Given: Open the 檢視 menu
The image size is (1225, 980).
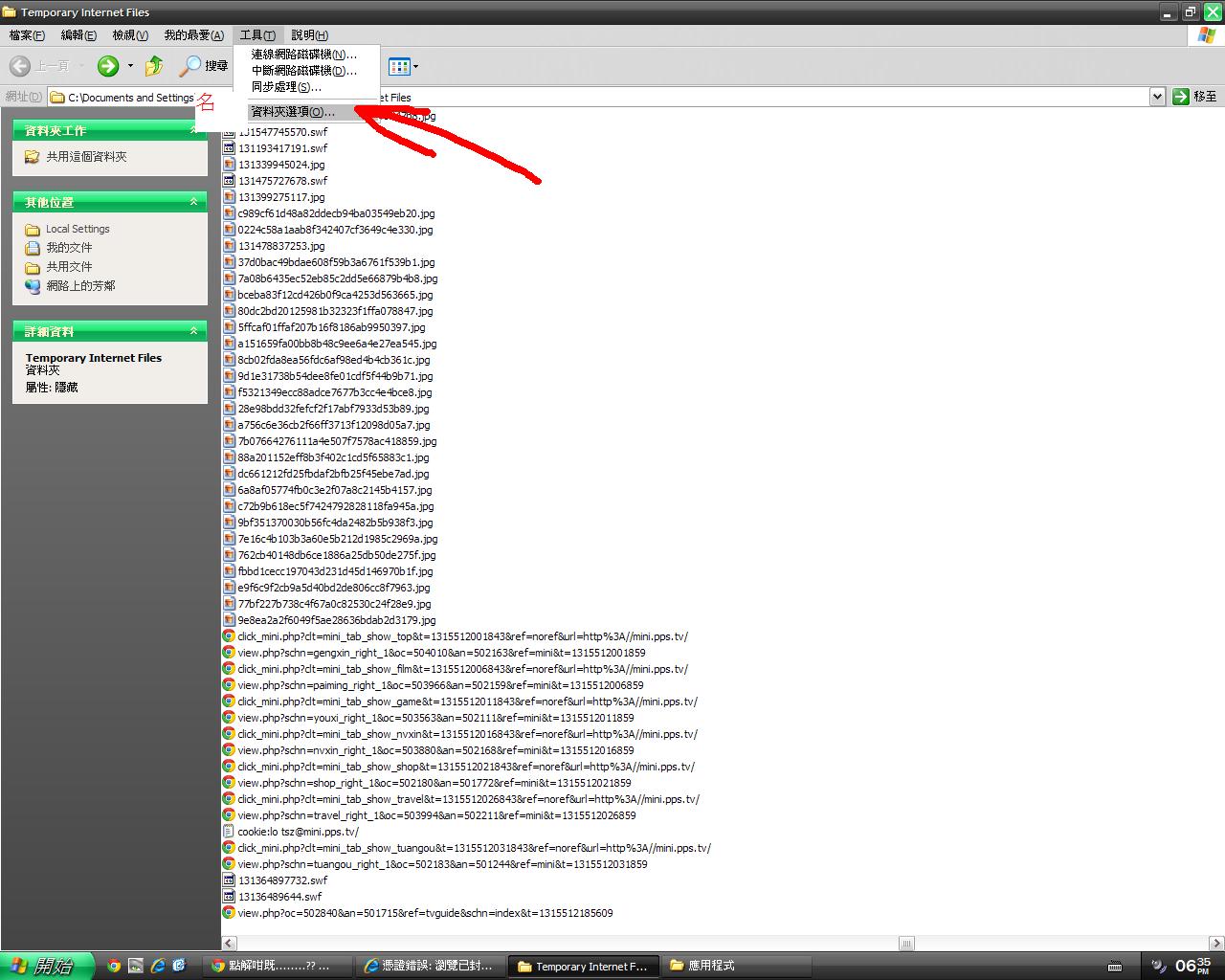Looking at the screenshot, I should (129, 35).
